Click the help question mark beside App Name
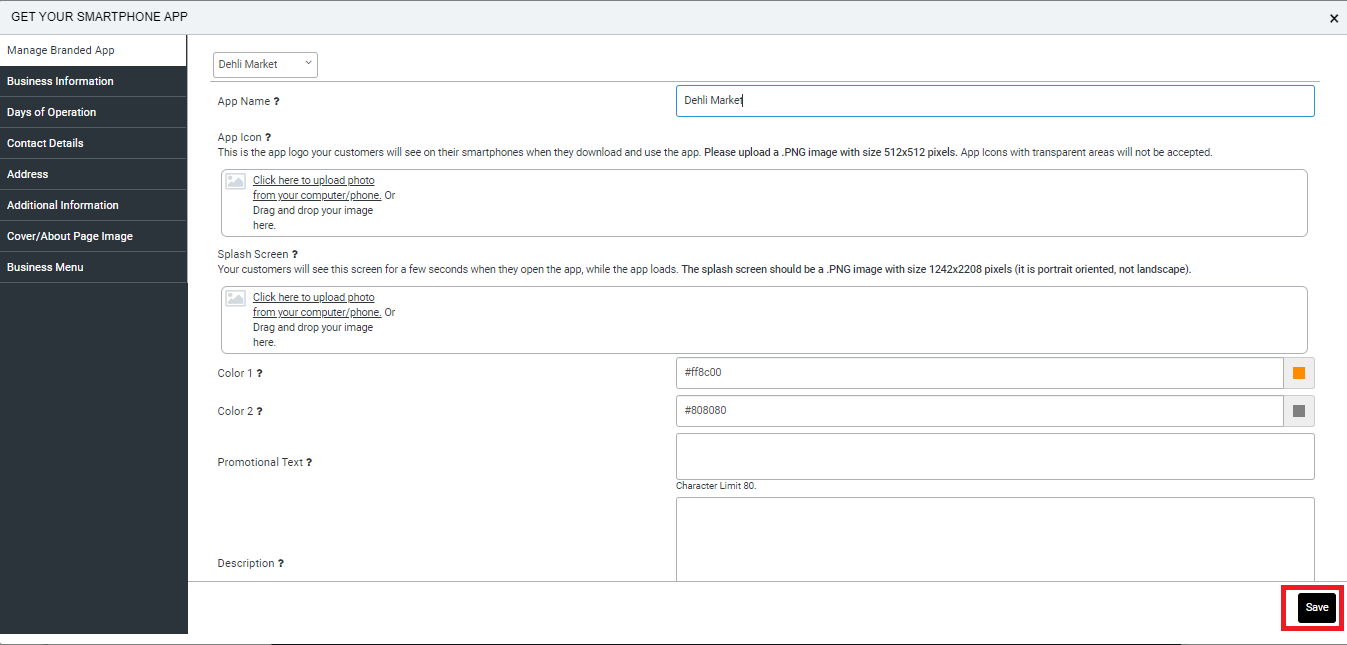 pos(276,102)
